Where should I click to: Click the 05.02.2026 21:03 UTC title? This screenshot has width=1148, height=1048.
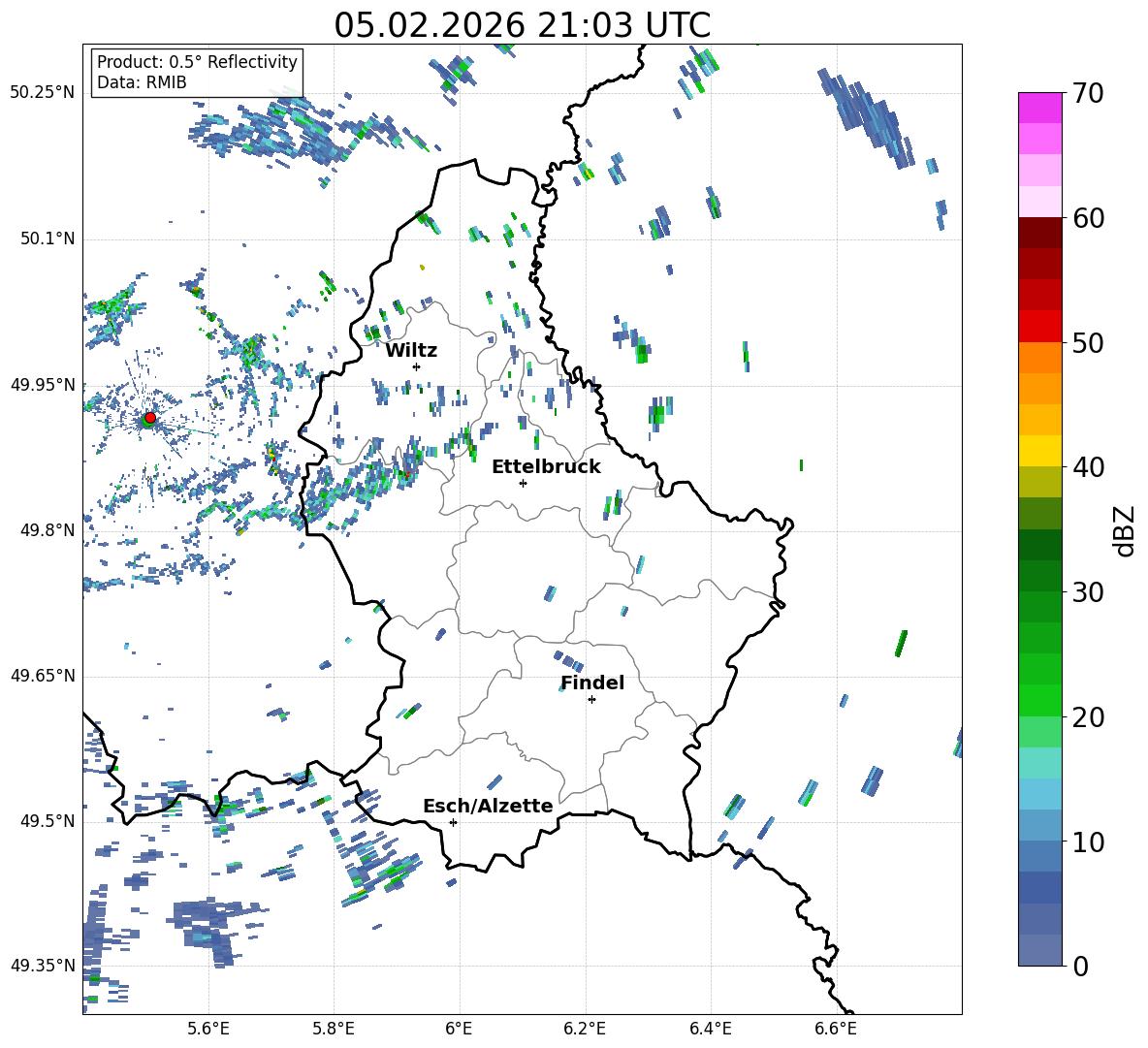click(522, 25)
